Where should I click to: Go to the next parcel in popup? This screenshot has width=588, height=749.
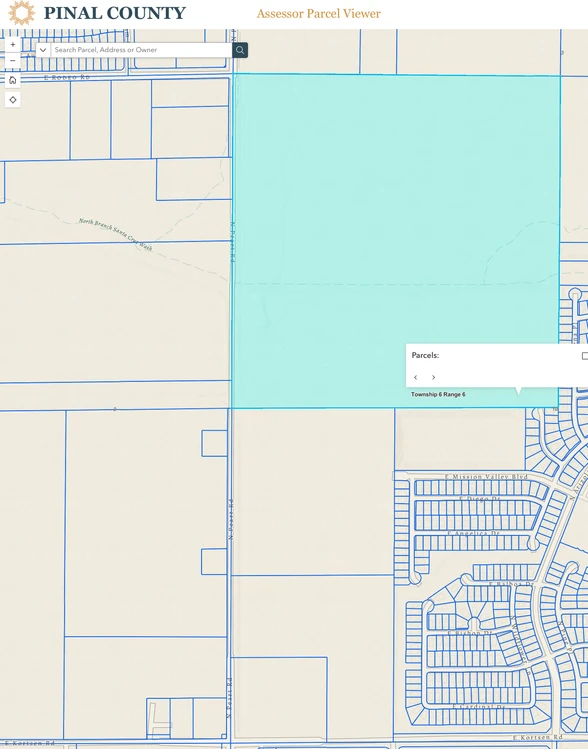click(433, 377)
